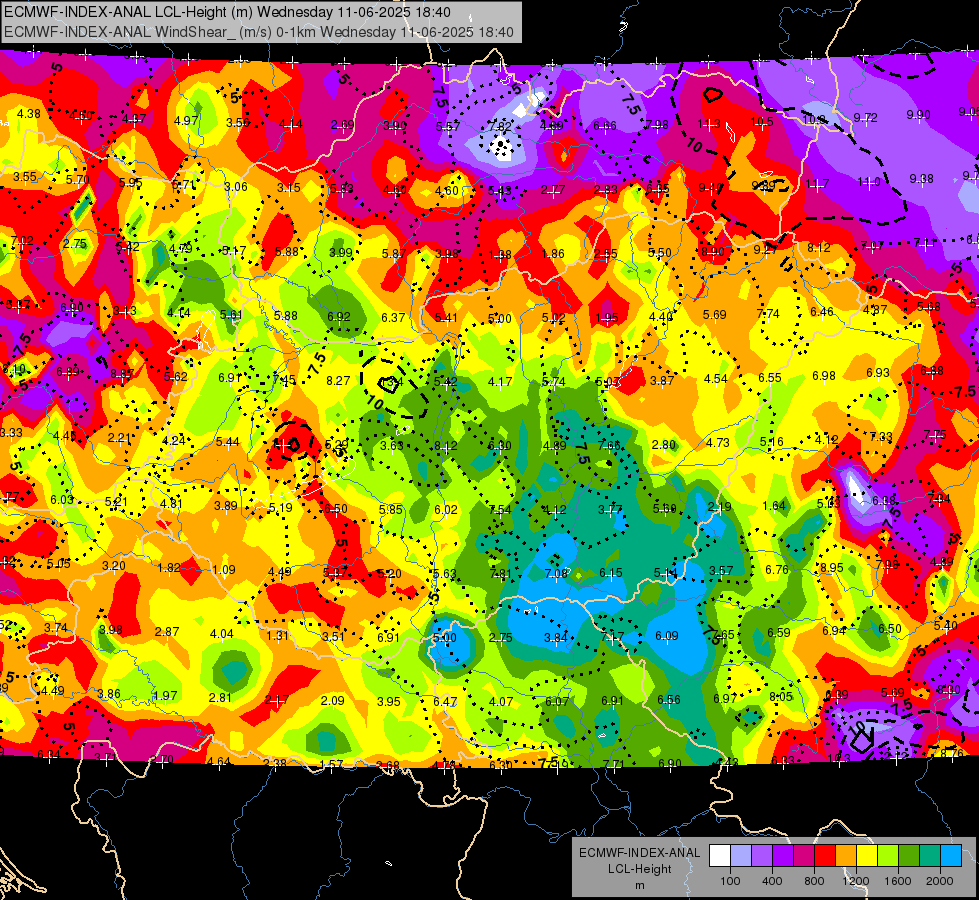979x900 pixels.
Task: Click the legend label '2000'
Action: pyautogui.click(x=940, y=881)
